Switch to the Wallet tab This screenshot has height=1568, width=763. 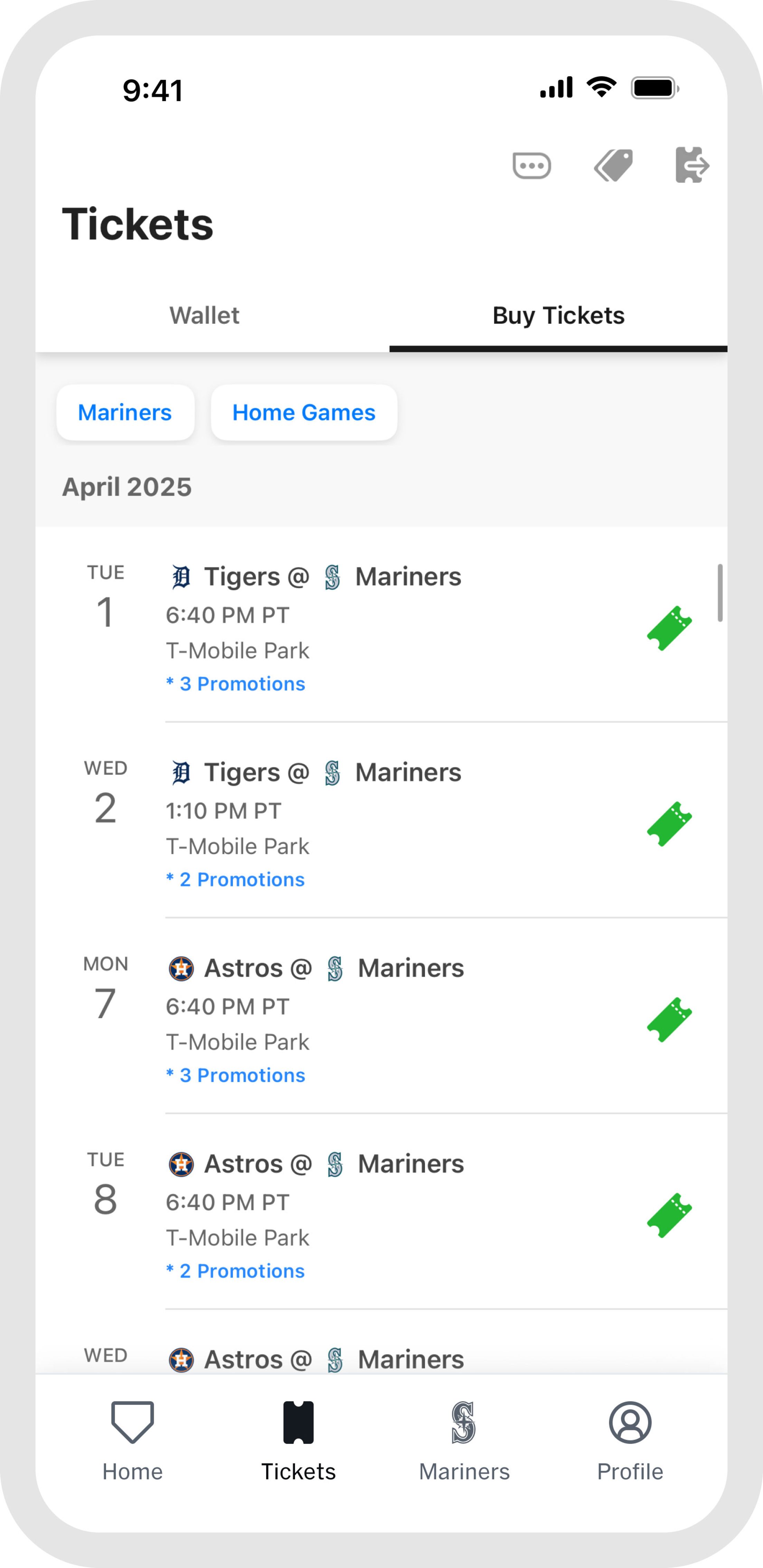205,315
